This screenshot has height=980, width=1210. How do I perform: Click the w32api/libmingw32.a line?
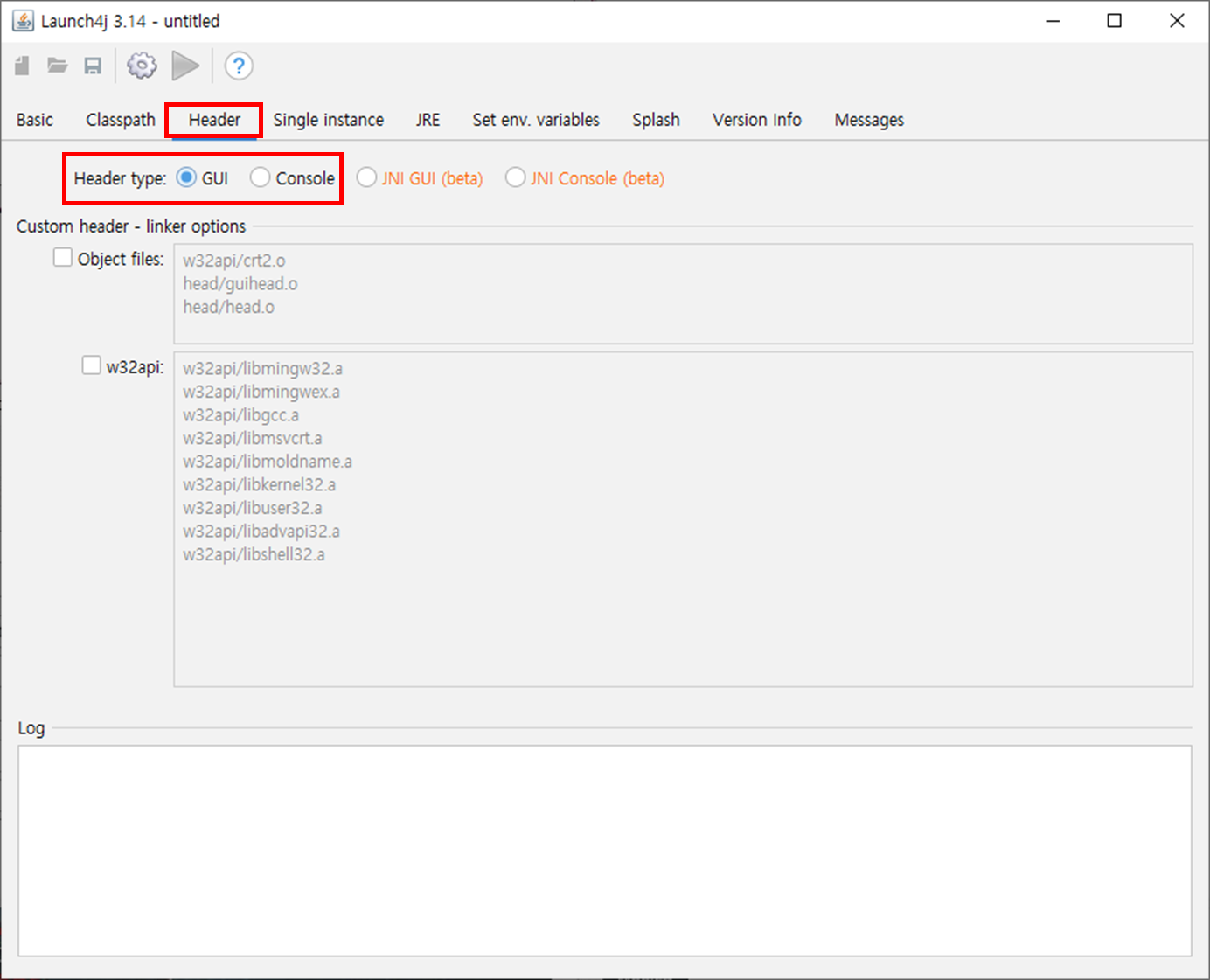point(262,369)
